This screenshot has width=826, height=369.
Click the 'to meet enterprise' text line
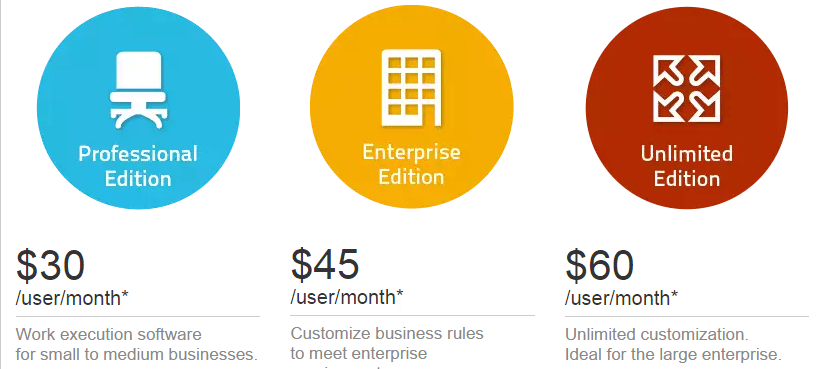pos(359,352)
